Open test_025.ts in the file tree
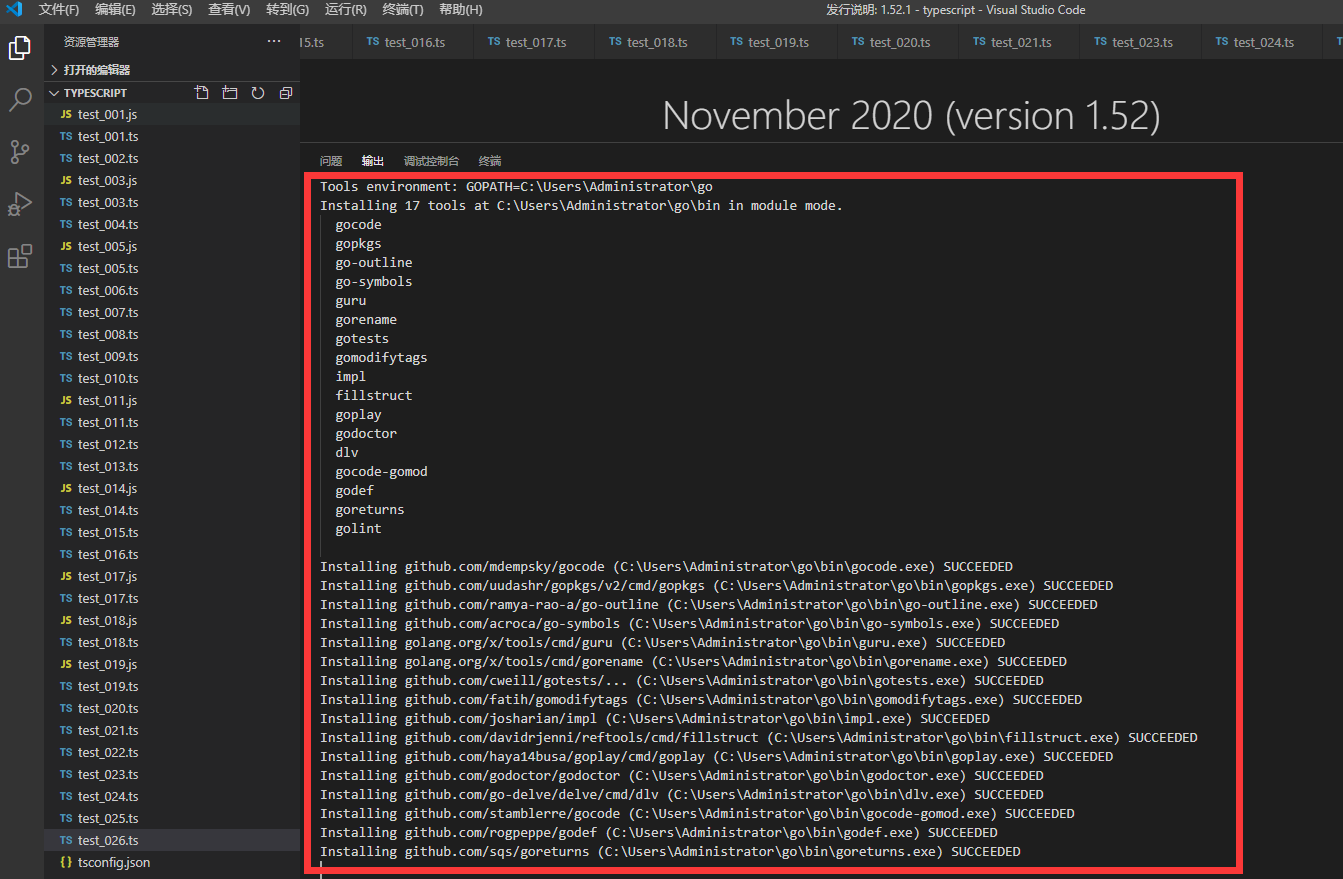 (172, 818)
